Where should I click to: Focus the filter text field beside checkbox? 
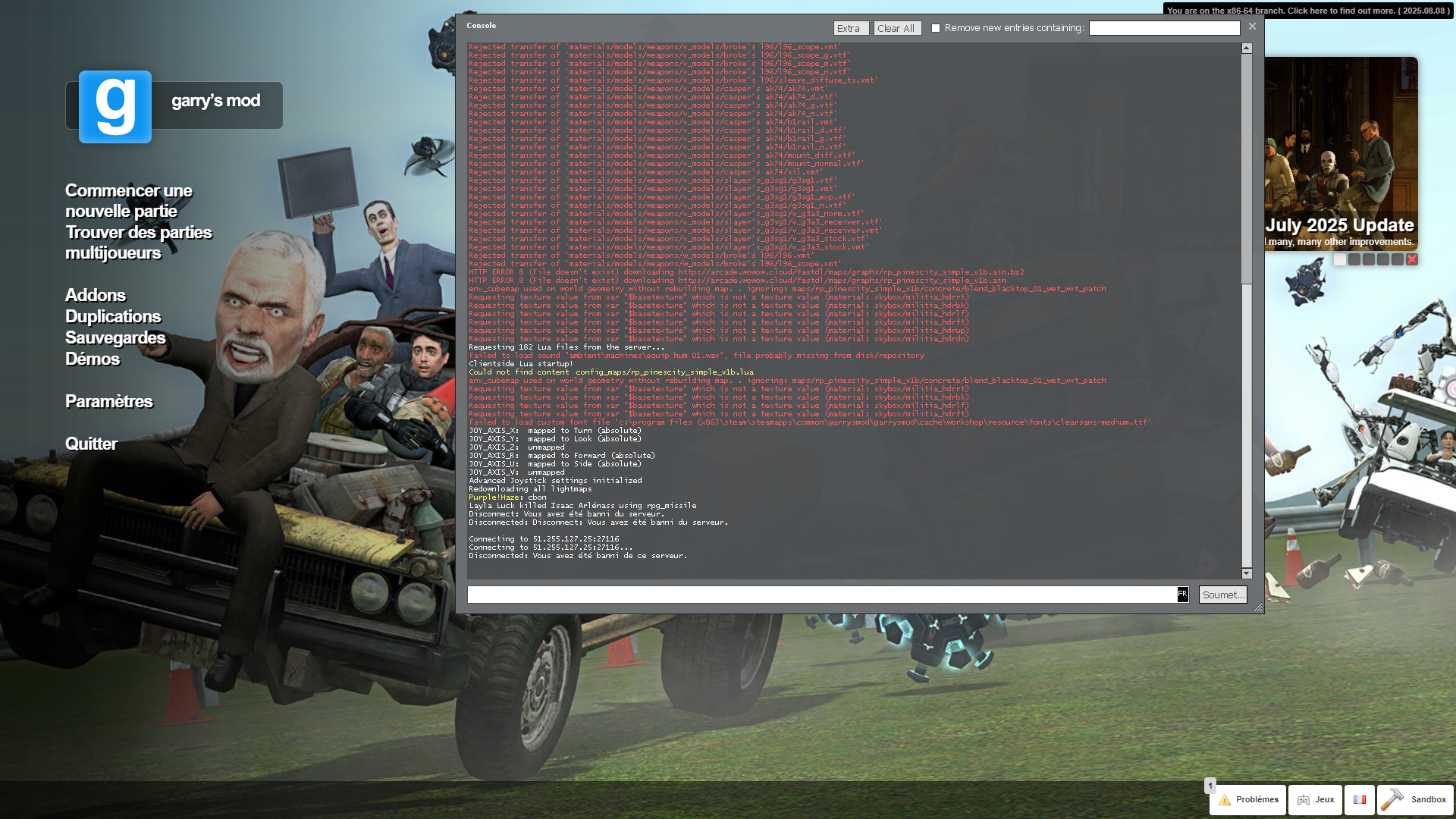click(x=1164, y=28)
